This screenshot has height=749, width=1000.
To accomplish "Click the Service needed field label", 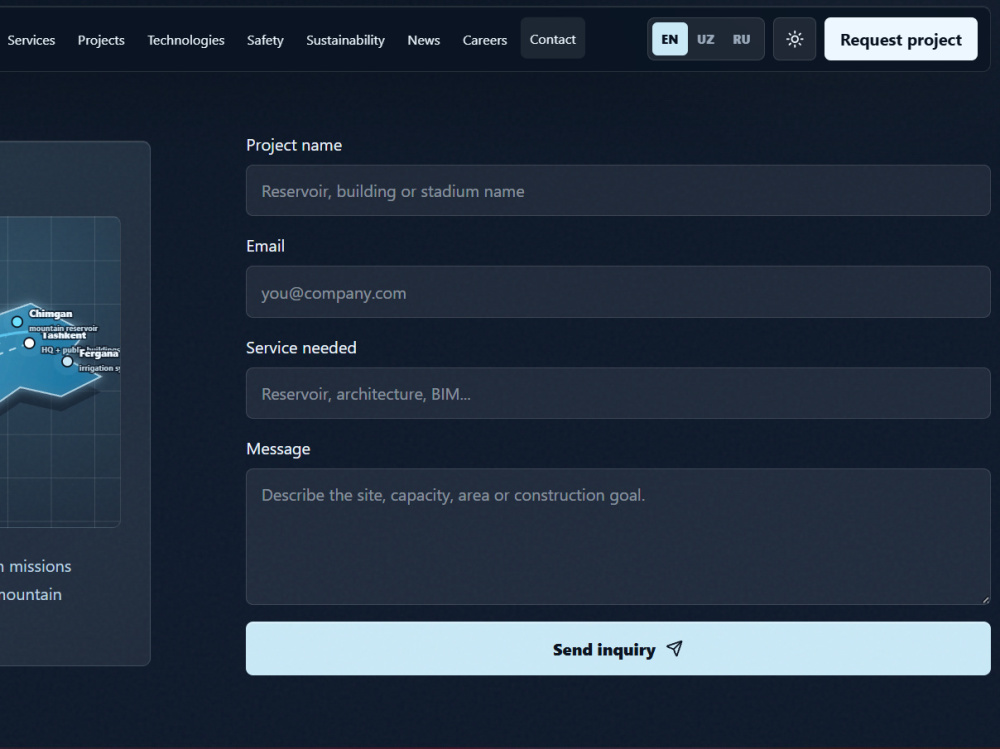I will coord(301,348).
